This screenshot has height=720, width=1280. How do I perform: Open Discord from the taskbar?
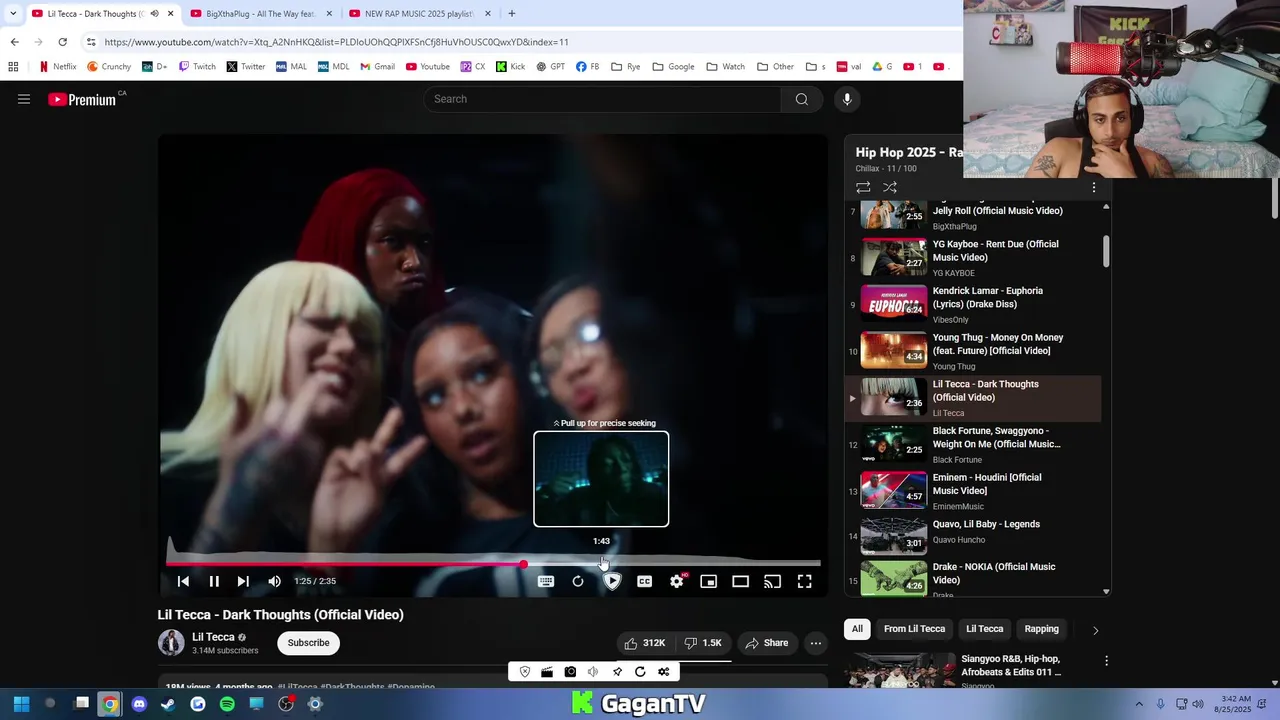tap(139, 704)
